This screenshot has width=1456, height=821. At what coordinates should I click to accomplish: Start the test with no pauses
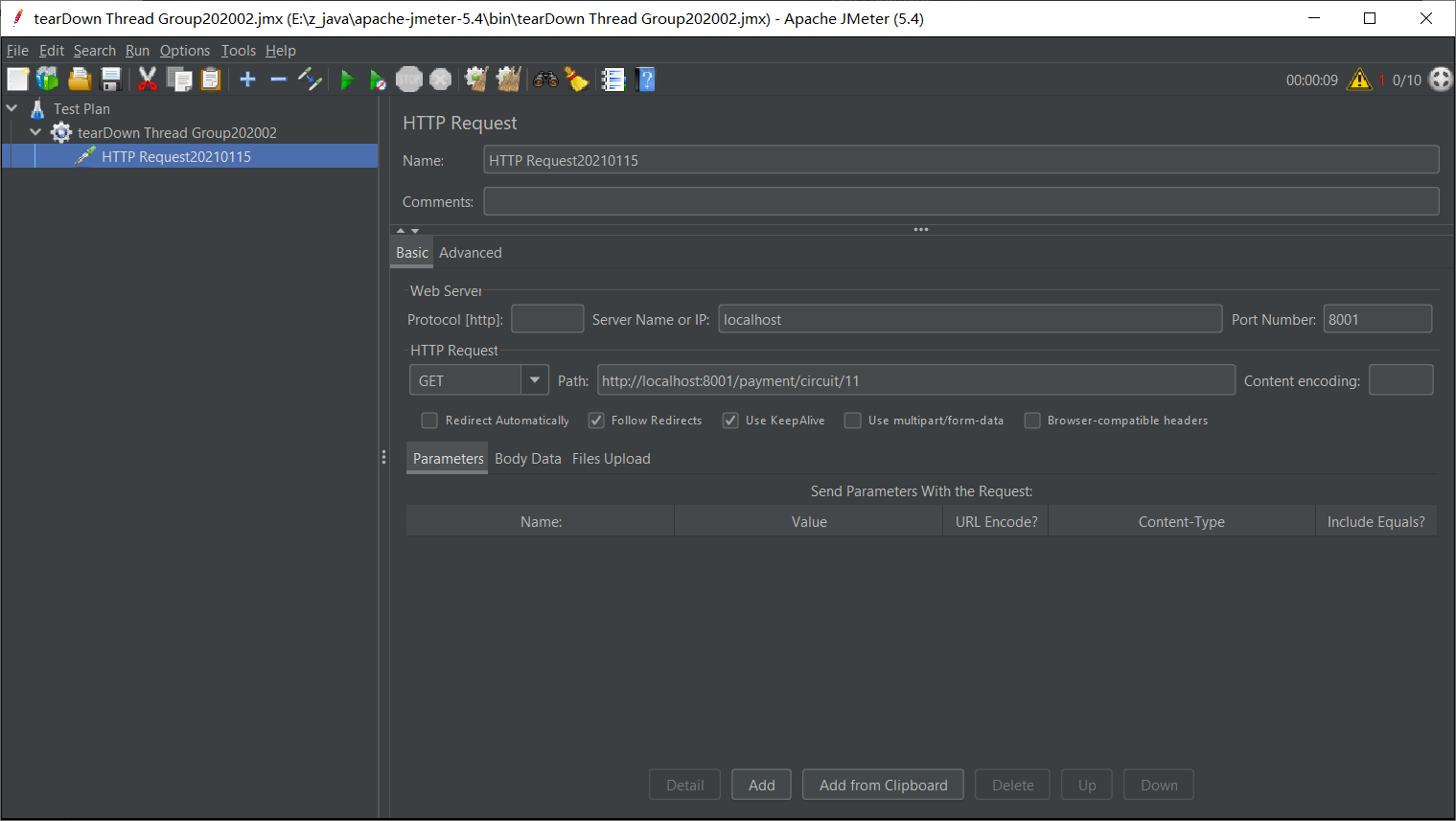378,80
